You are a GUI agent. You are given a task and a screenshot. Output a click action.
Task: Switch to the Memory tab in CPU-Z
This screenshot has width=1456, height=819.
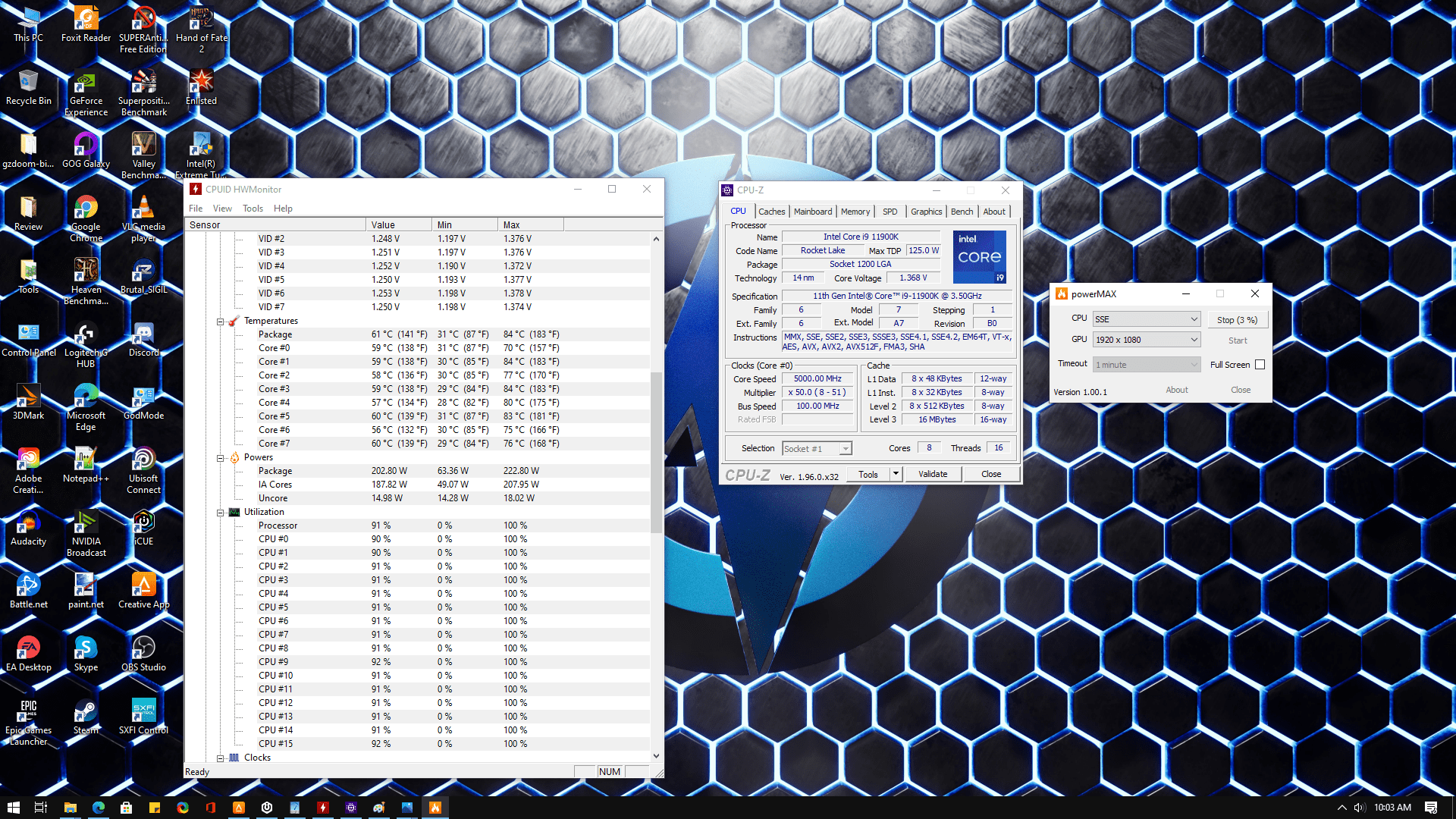tap(855, 212)
